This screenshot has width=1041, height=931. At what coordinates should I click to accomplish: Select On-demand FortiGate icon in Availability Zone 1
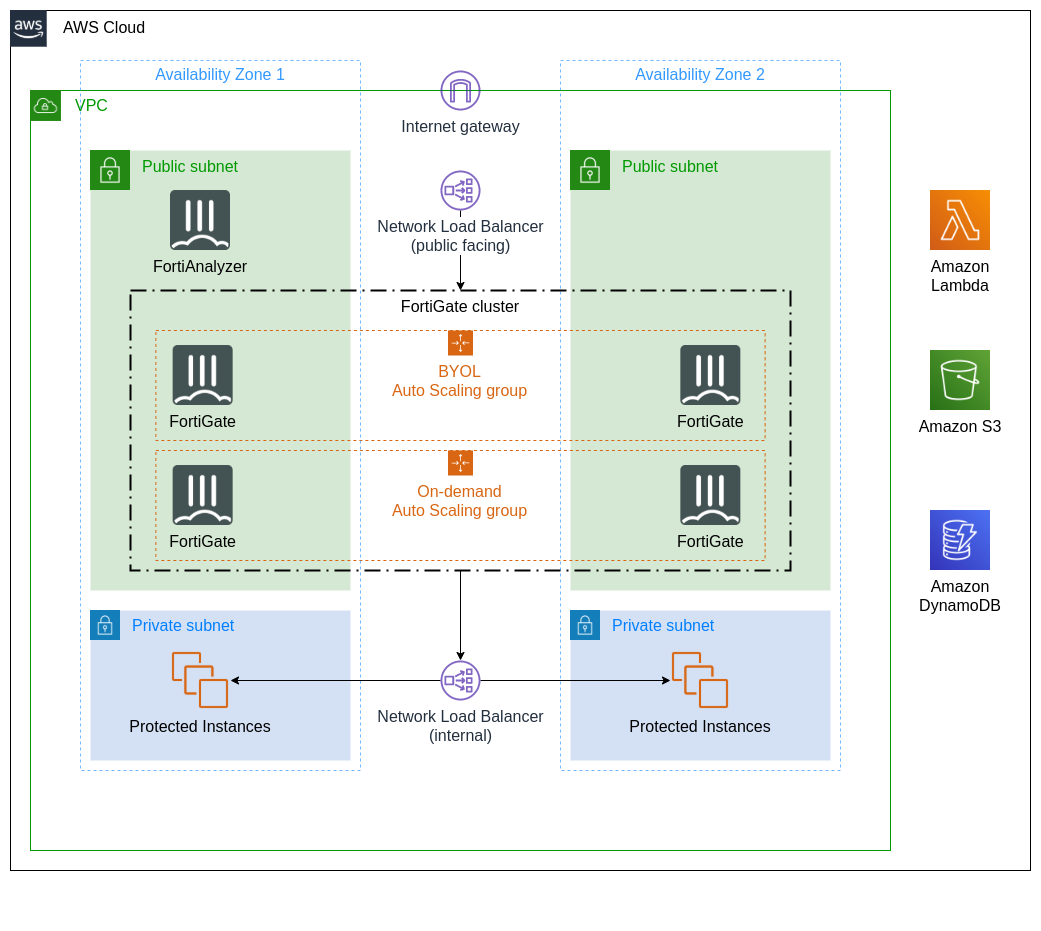(202, 495)
